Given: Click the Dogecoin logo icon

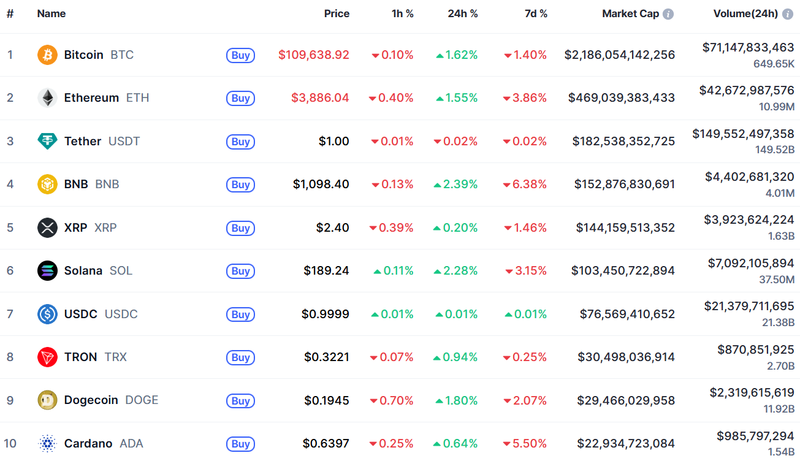Looking at the screenshot, I should pyautogui.click(x=47, y=400).
